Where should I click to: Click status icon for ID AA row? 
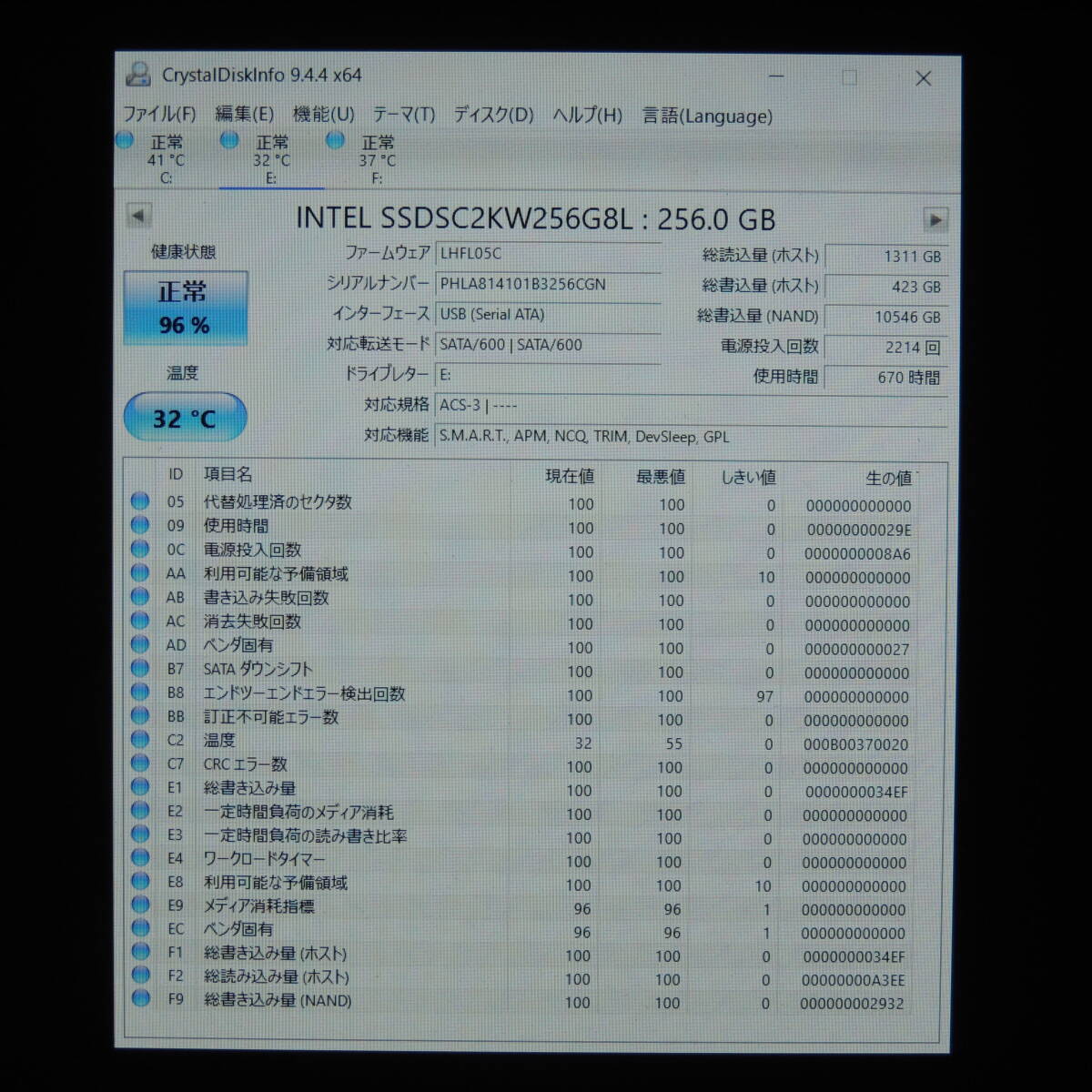coord(139,572)
